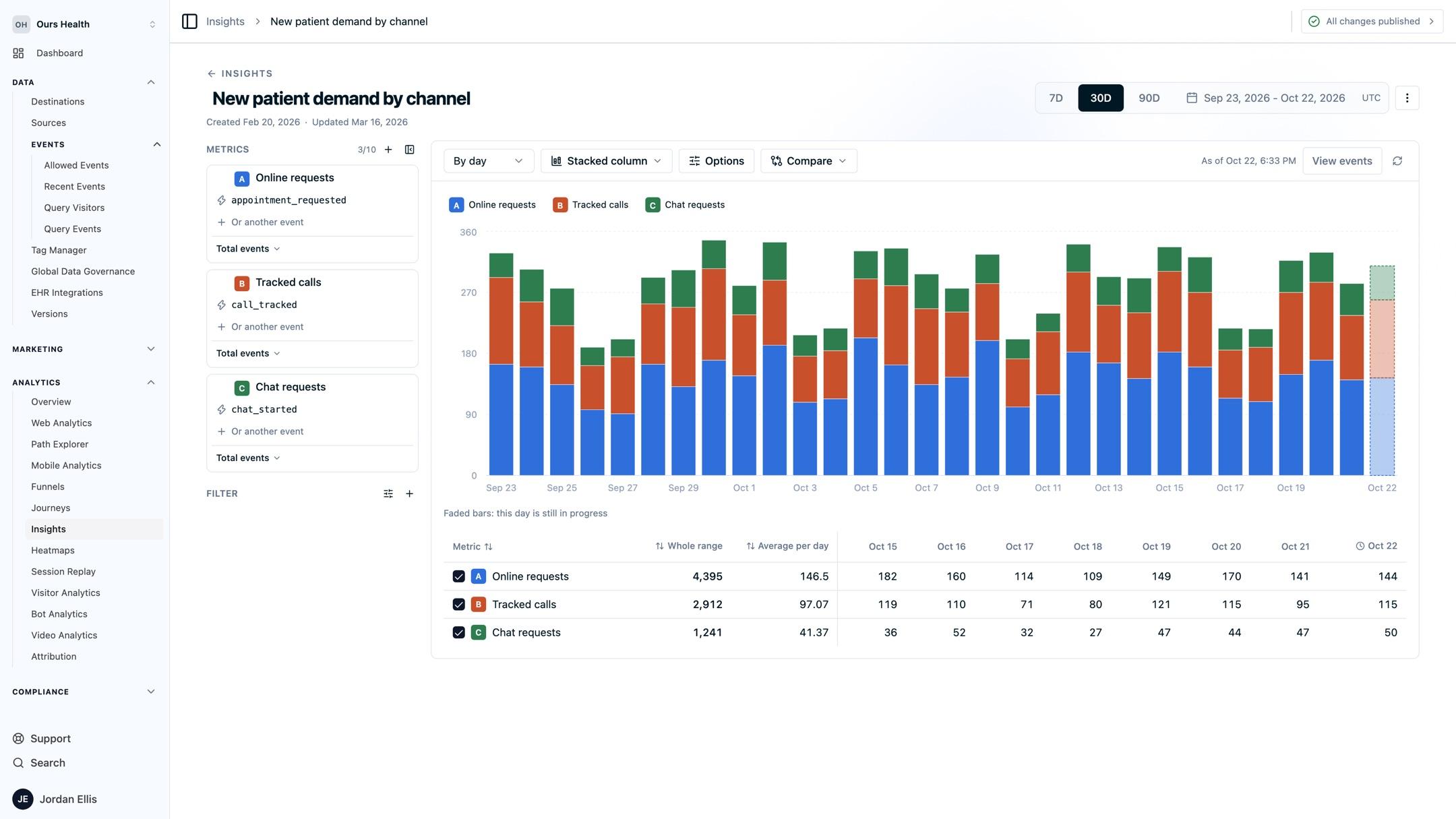Open the three-dot more options menu
1456x819 pixels.
click(x=1407, y=98)
